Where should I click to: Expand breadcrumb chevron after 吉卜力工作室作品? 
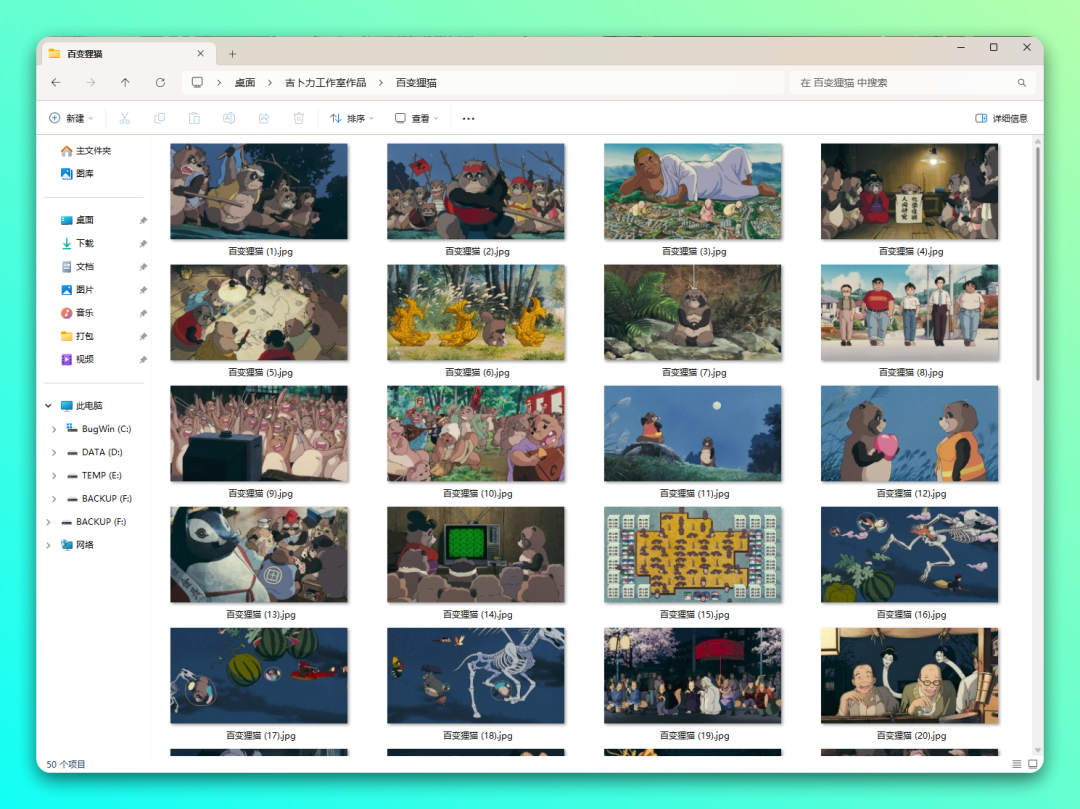point(380,83)
